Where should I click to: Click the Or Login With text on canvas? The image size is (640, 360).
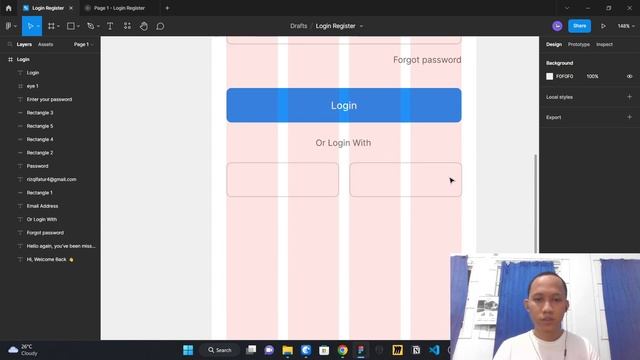[x=343, y=143]
